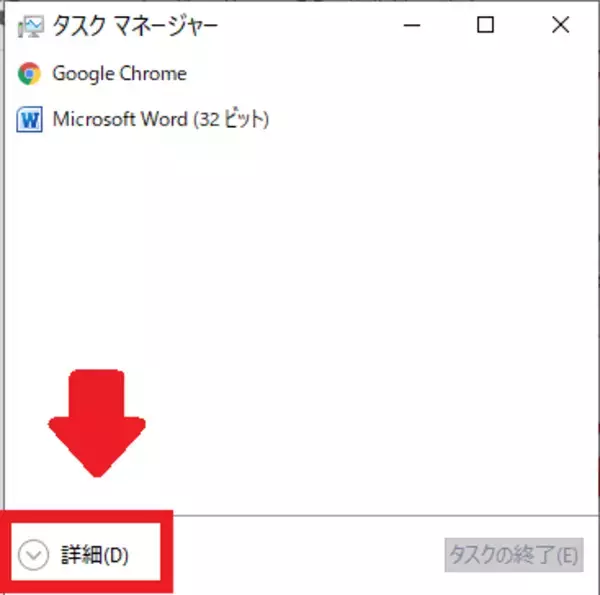Click the circular chevron next to 詳細

(33, 554)
